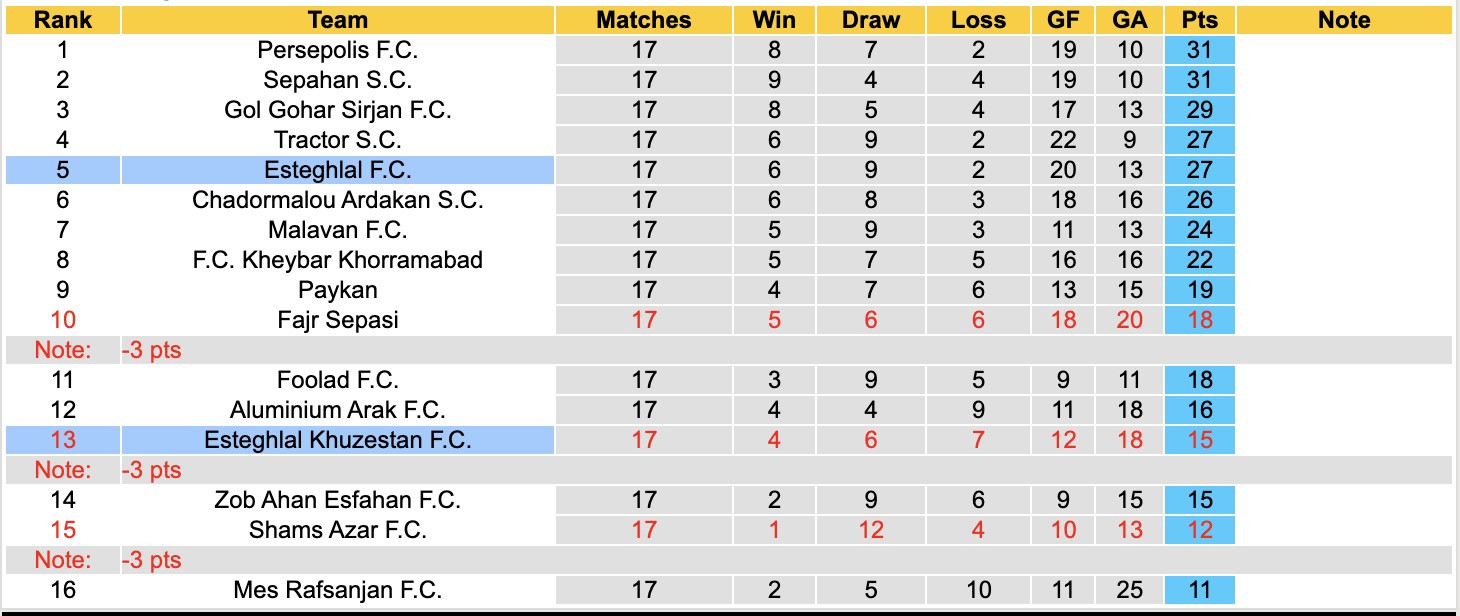Image resolution: width=1460 pixels, height=616 pixels.
Task: Click the Team column header
Action: point(338,20)
